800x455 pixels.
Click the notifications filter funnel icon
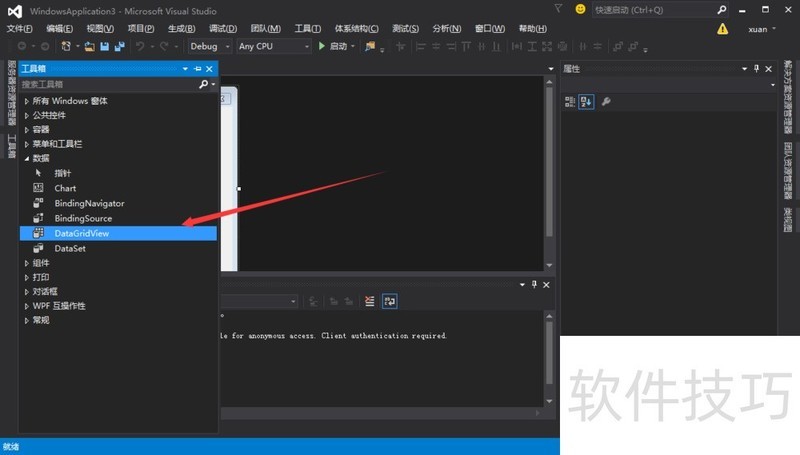[x=558, y=9]
